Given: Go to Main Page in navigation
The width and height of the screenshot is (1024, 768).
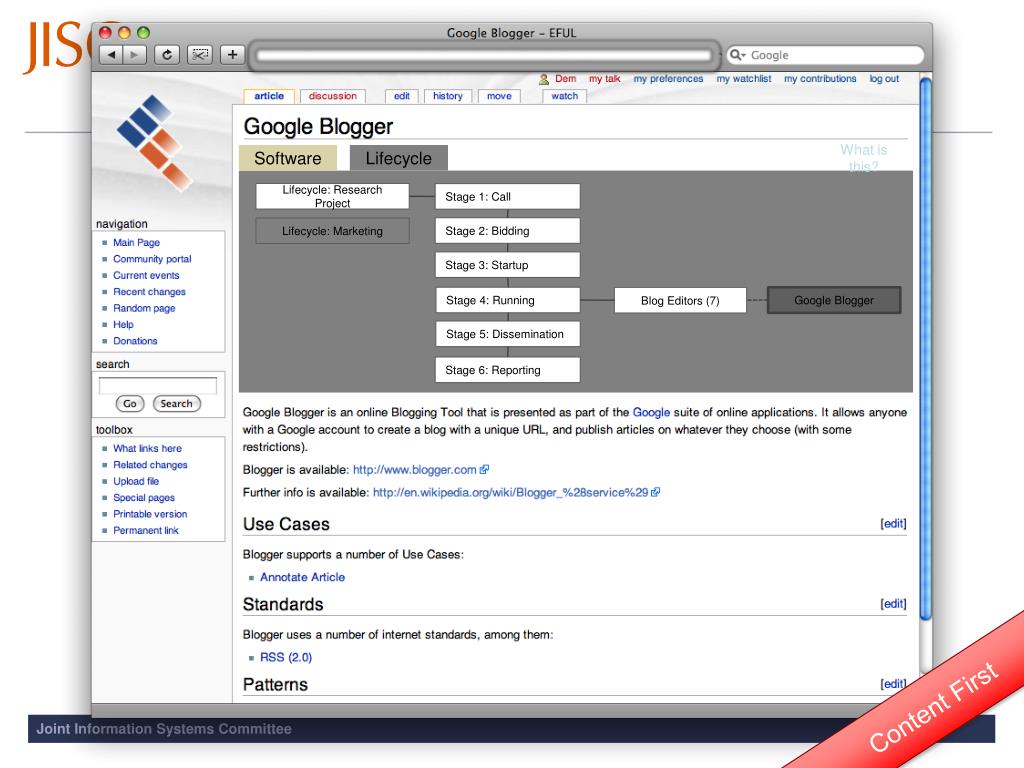Looking at the screenshot, I should 136,242.
